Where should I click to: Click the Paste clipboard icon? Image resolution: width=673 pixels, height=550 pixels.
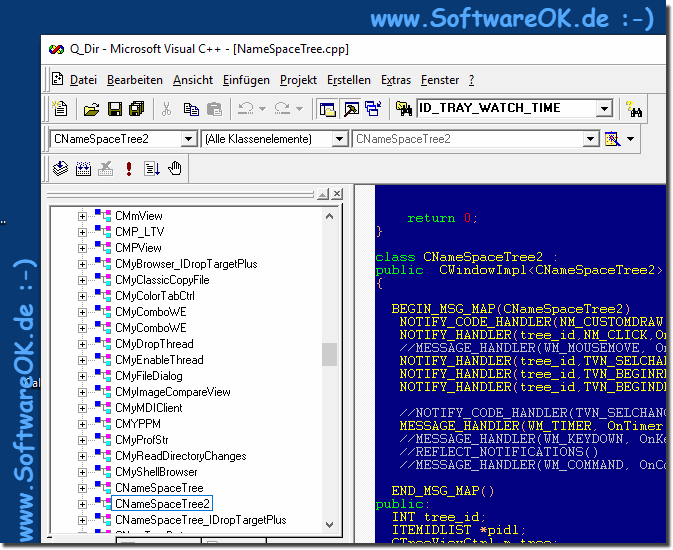tap(214, 109)
